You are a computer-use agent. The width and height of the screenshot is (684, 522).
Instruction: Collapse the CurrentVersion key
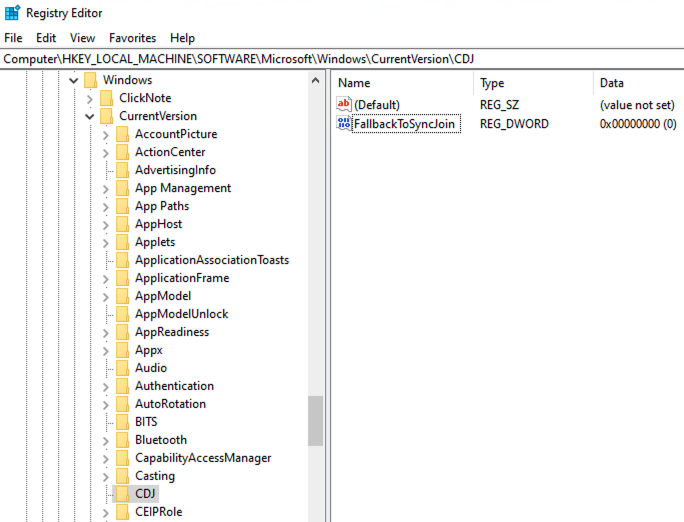coord(90,116)
